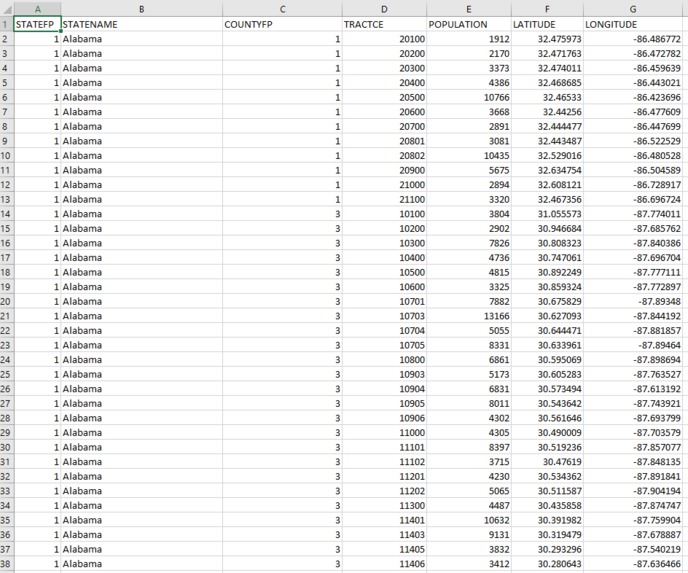Select column D header
688x573 pixels.
(384, 9)
